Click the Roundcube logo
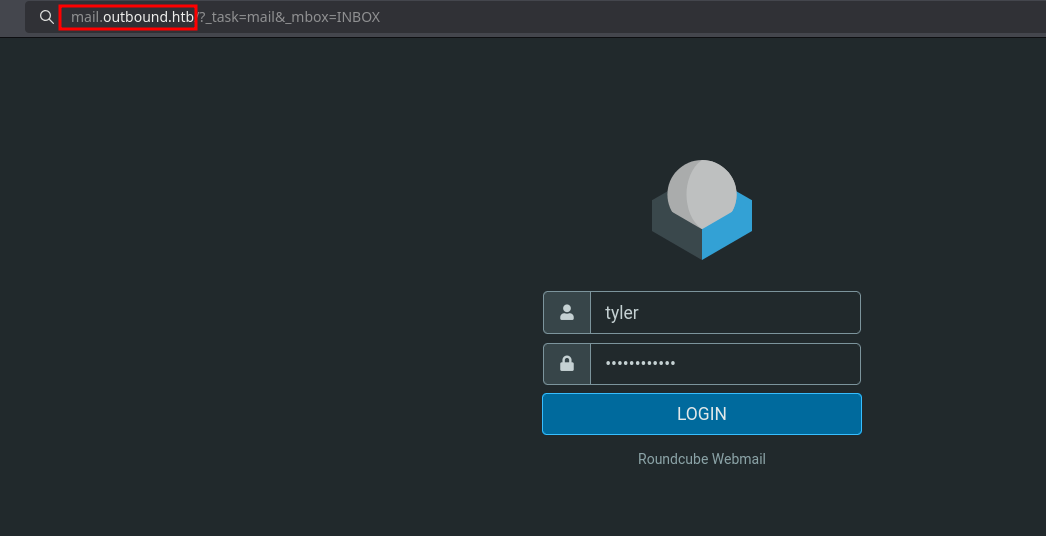Screen dimensions: 1046x536 702,210
